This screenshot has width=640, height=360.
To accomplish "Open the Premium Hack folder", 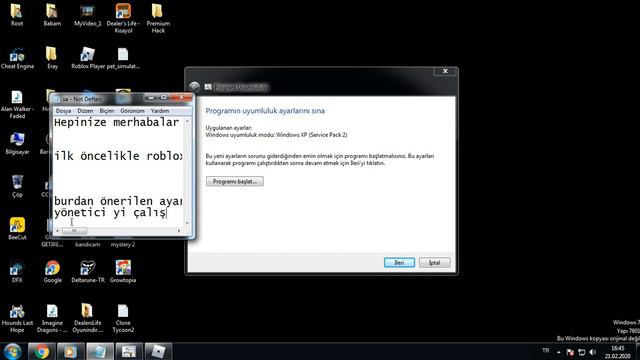I will 158,18.
